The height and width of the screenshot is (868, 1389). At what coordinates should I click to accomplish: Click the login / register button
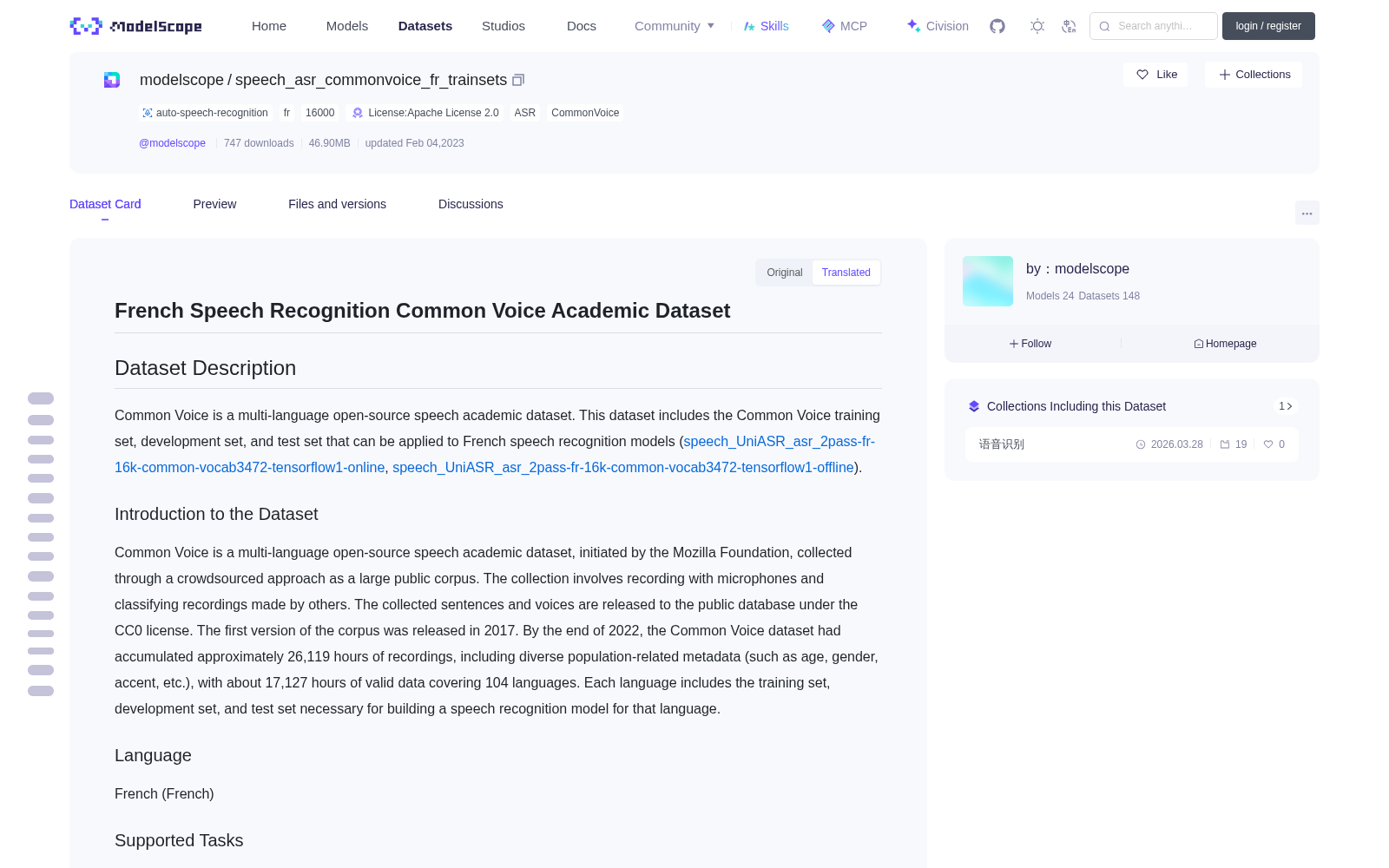1268,26
